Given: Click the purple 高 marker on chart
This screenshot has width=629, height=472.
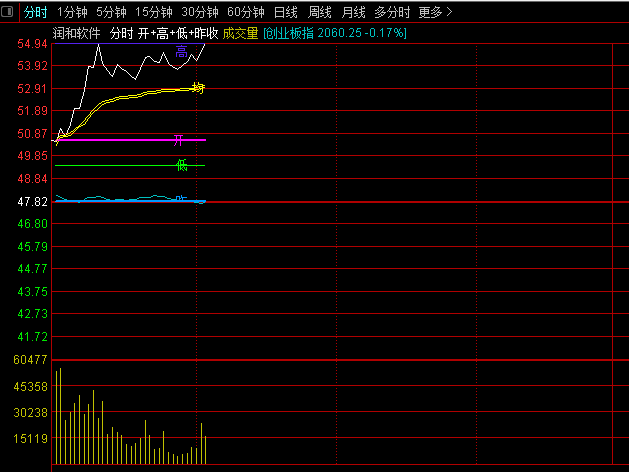Looking at the screenshot, I should pyautogui.click(x=181, y=51).
